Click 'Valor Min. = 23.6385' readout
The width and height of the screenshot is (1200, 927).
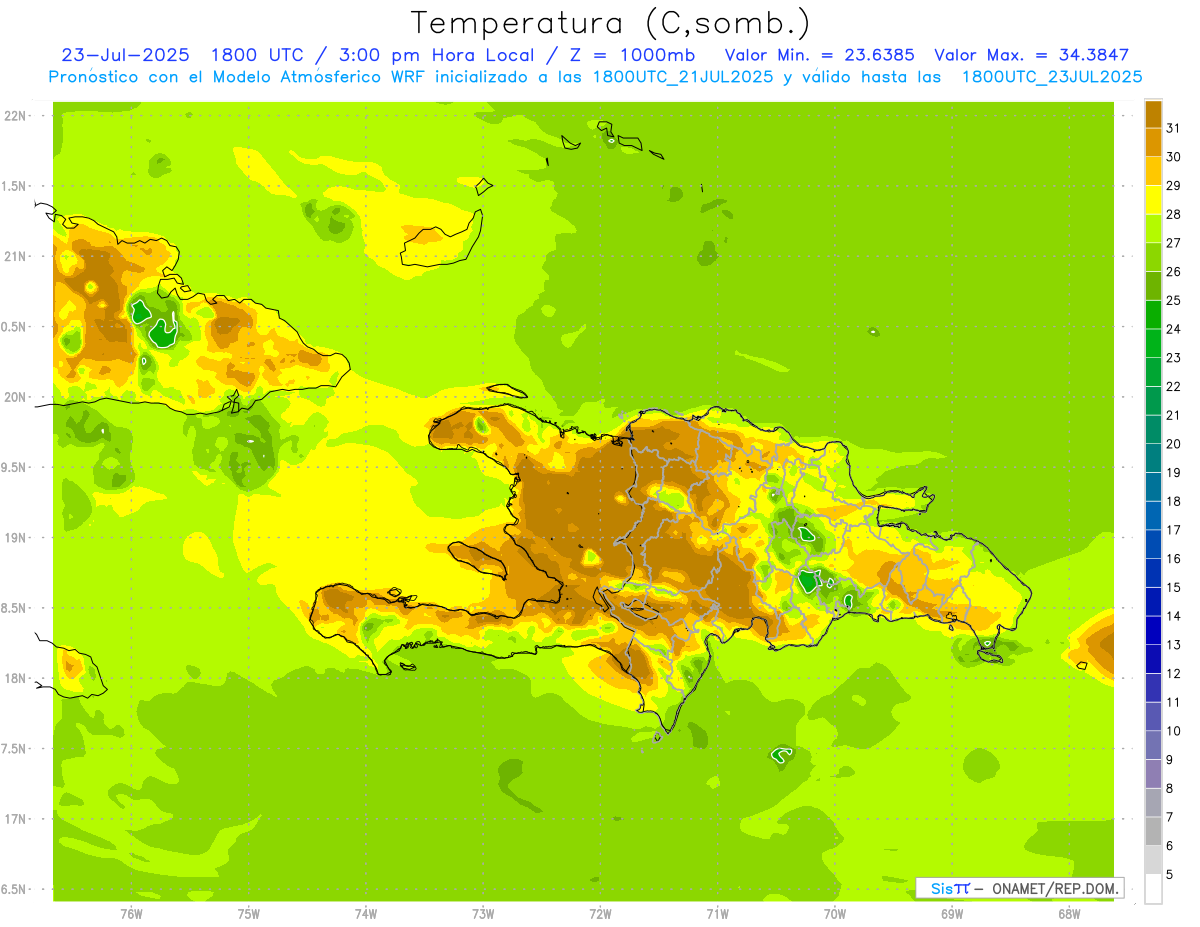tap(819, 55)
